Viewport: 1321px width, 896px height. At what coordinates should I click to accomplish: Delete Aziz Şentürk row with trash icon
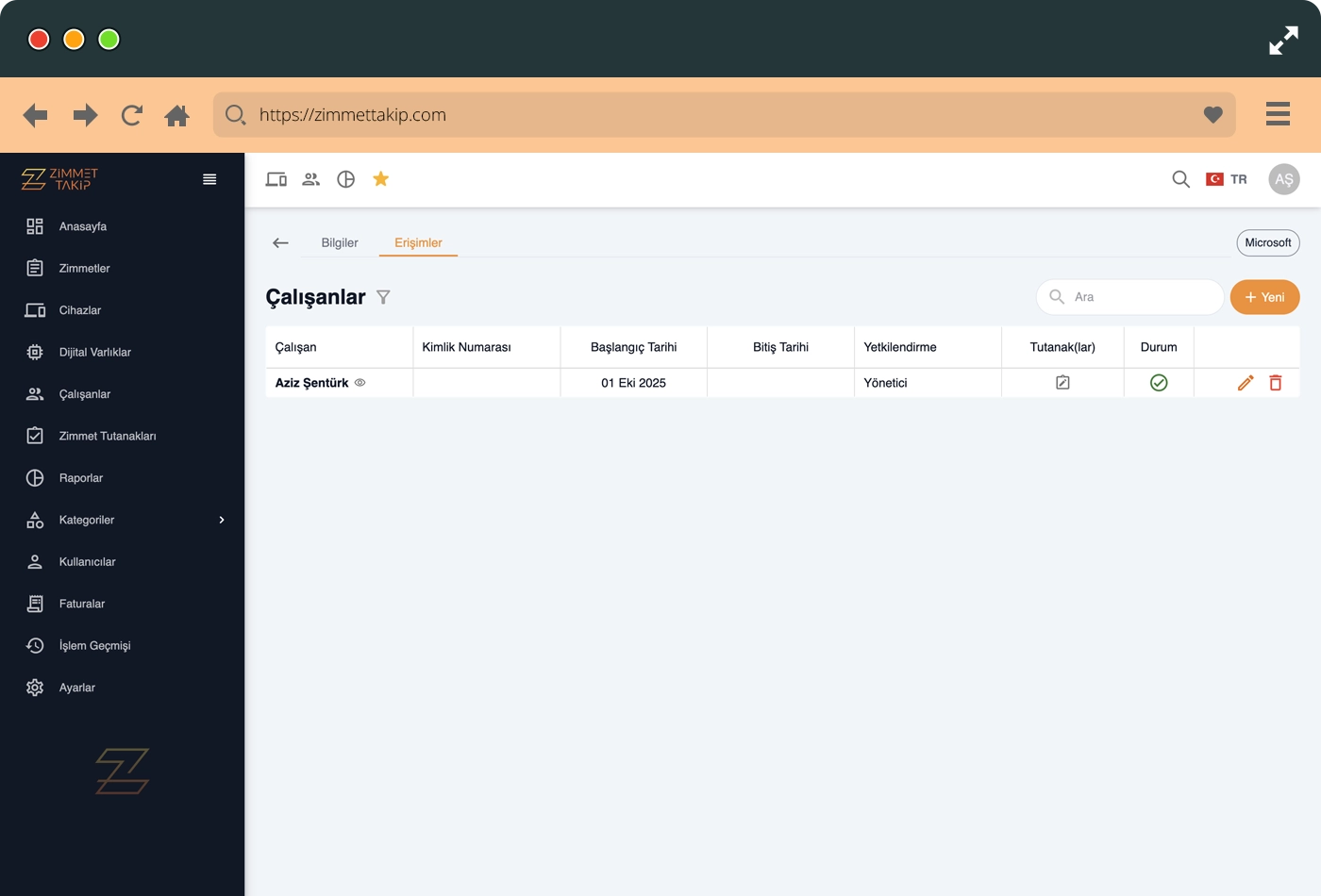point(1276,382)
